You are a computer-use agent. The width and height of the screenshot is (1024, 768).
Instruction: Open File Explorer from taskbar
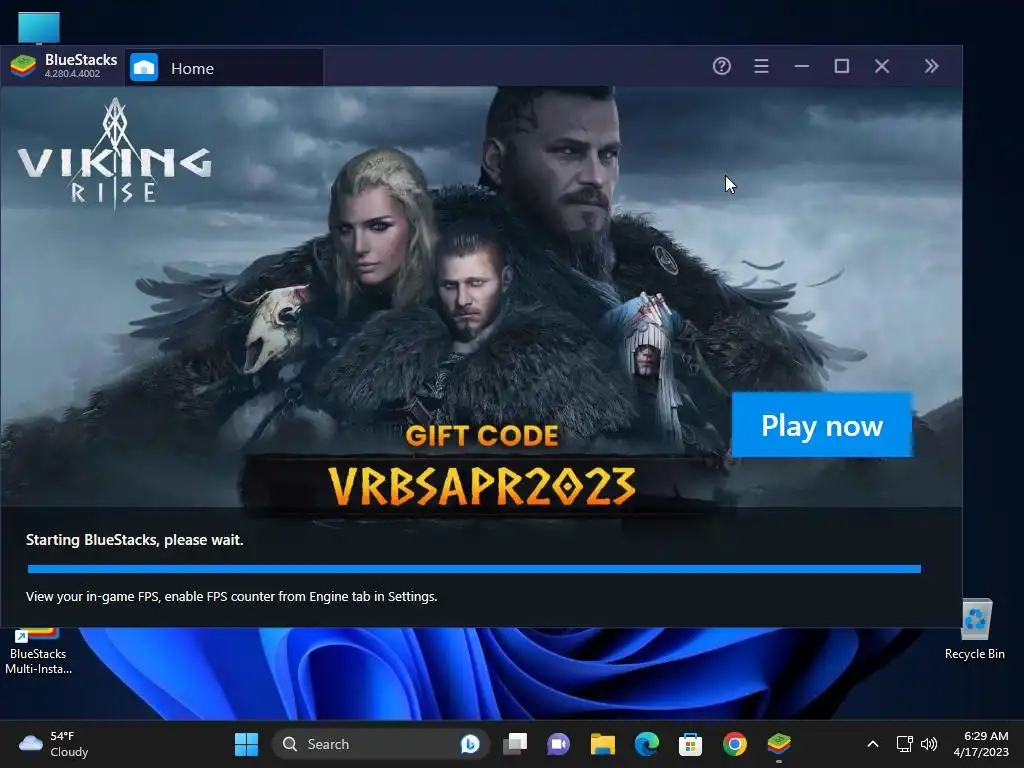(603, 744)
